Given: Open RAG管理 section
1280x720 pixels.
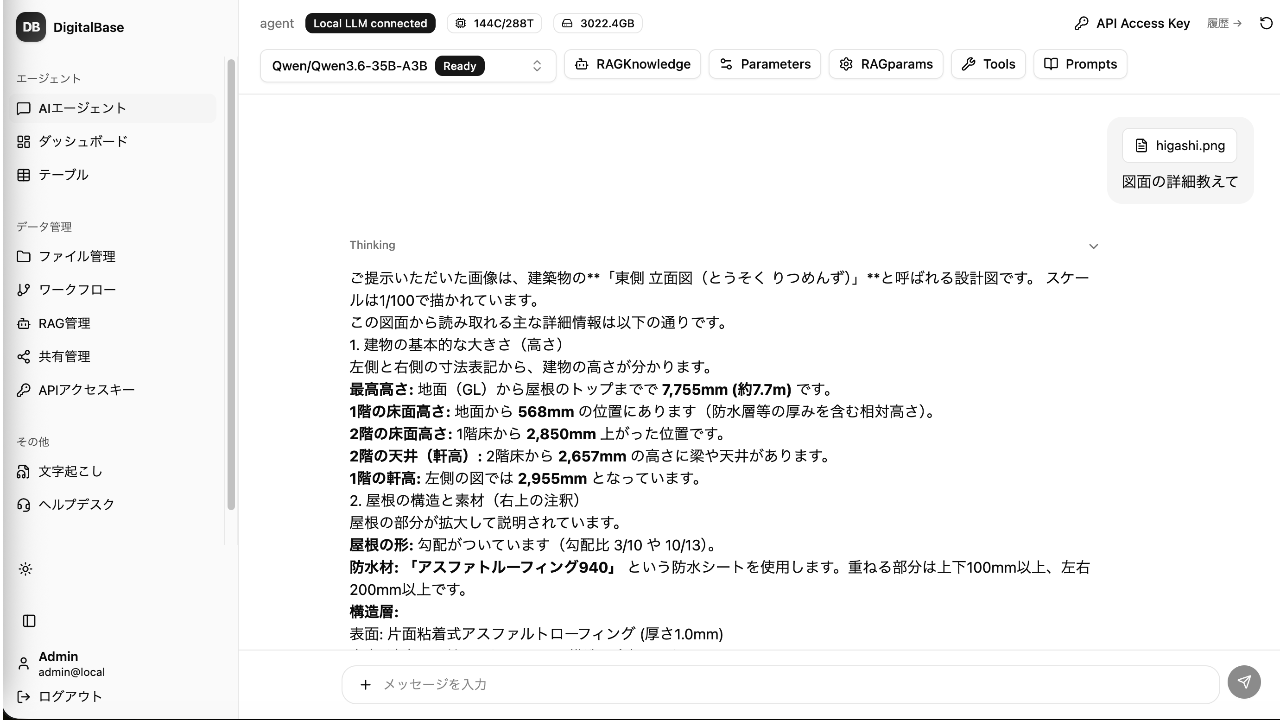Looking at the screenshot, I should click(115, 323).
